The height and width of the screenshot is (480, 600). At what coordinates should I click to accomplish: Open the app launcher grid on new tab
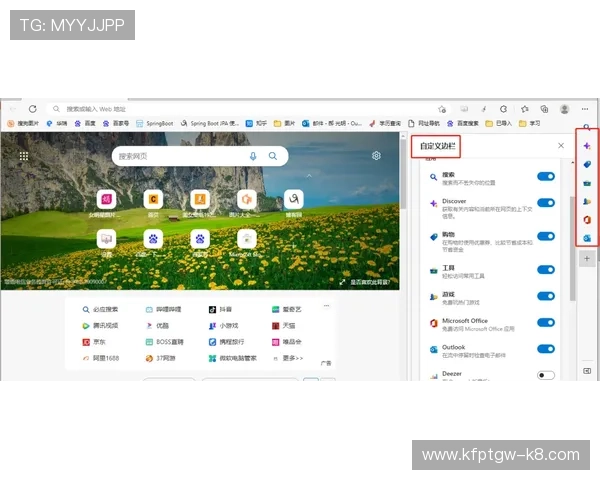coord(24,156)
